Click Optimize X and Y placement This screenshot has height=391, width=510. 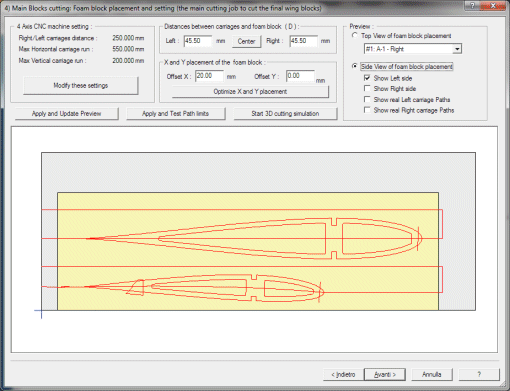click(x=250, y=92)
